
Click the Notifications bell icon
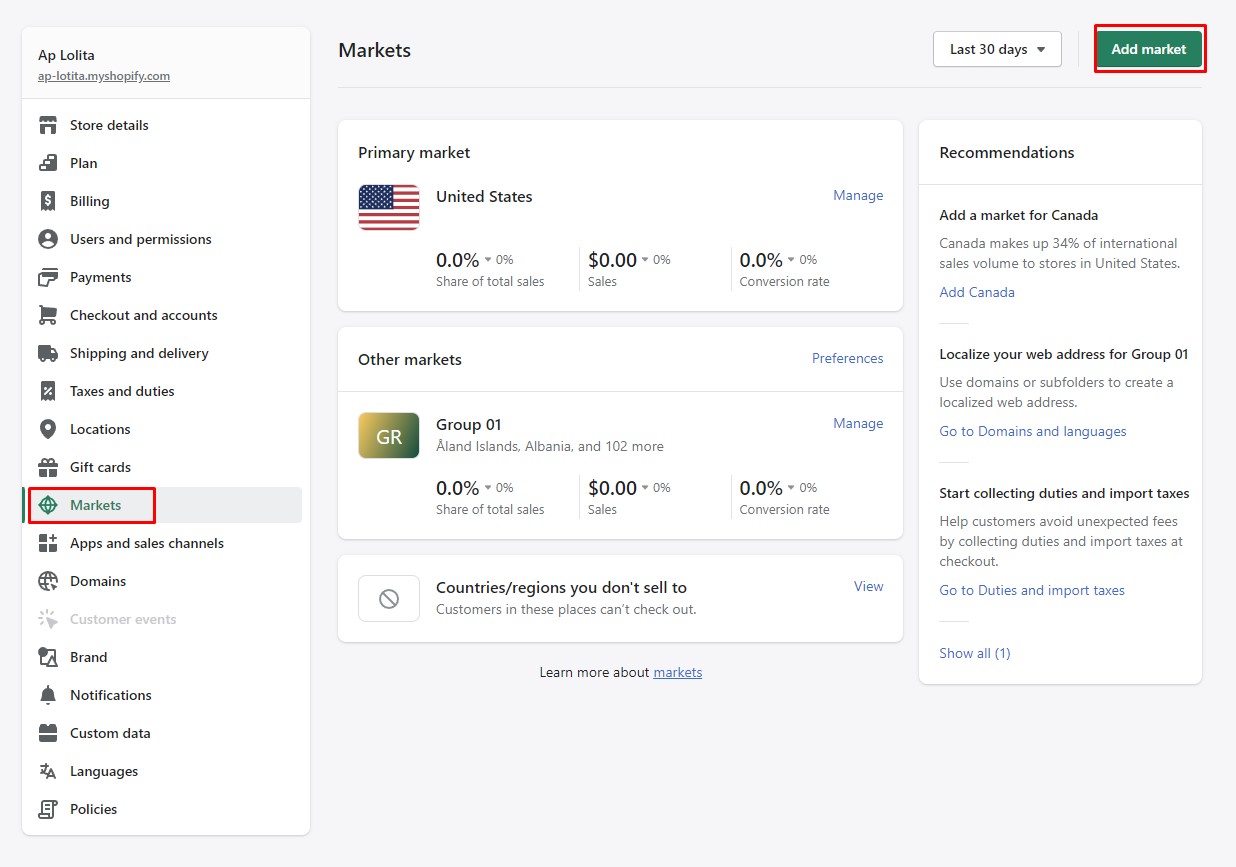click(48, 695)
